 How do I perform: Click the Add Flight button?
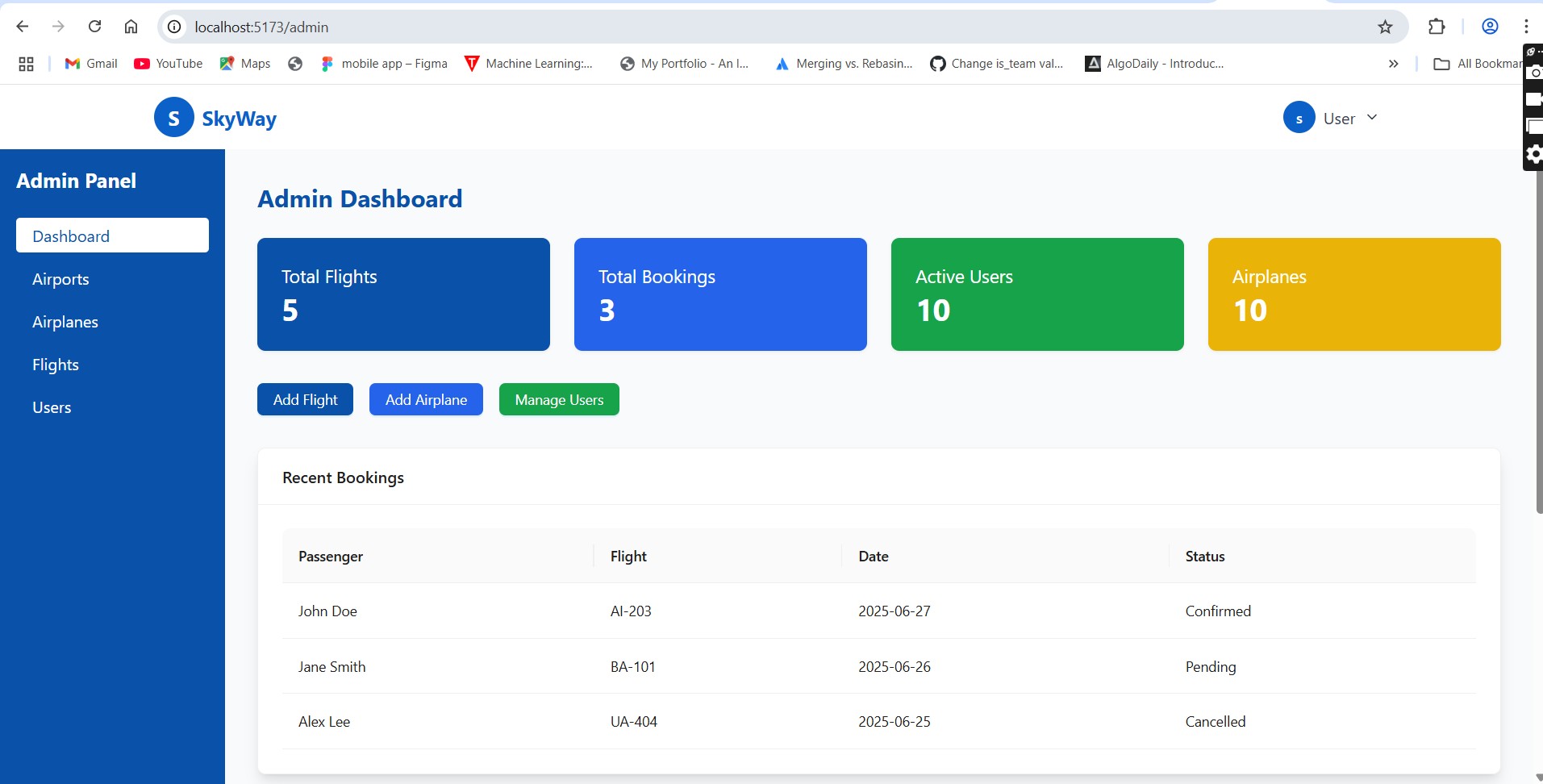pyautogui.click(x=305, y=399)
